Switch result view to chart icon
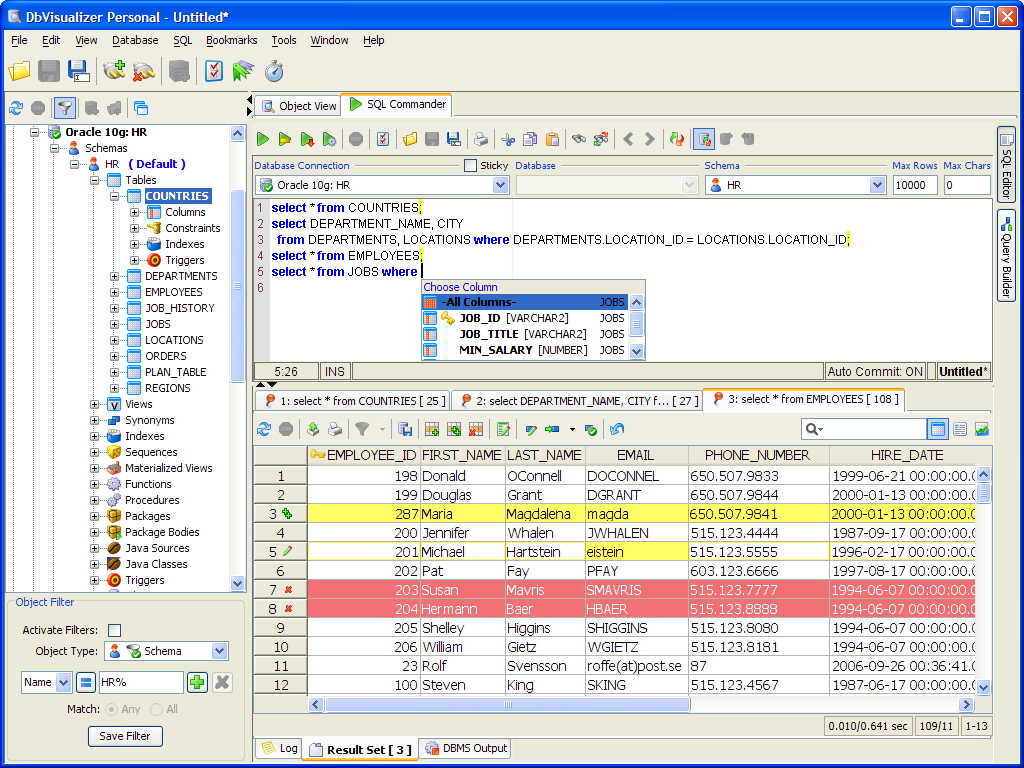 pos(982,429)
